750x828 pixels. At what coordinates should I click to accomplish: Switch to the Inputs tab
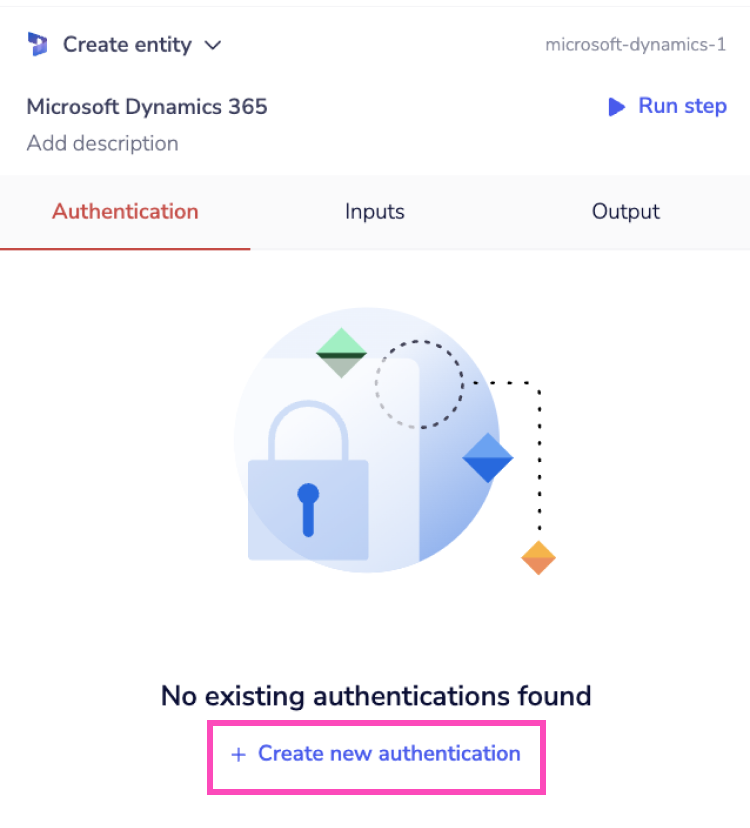tap(374, 211)
